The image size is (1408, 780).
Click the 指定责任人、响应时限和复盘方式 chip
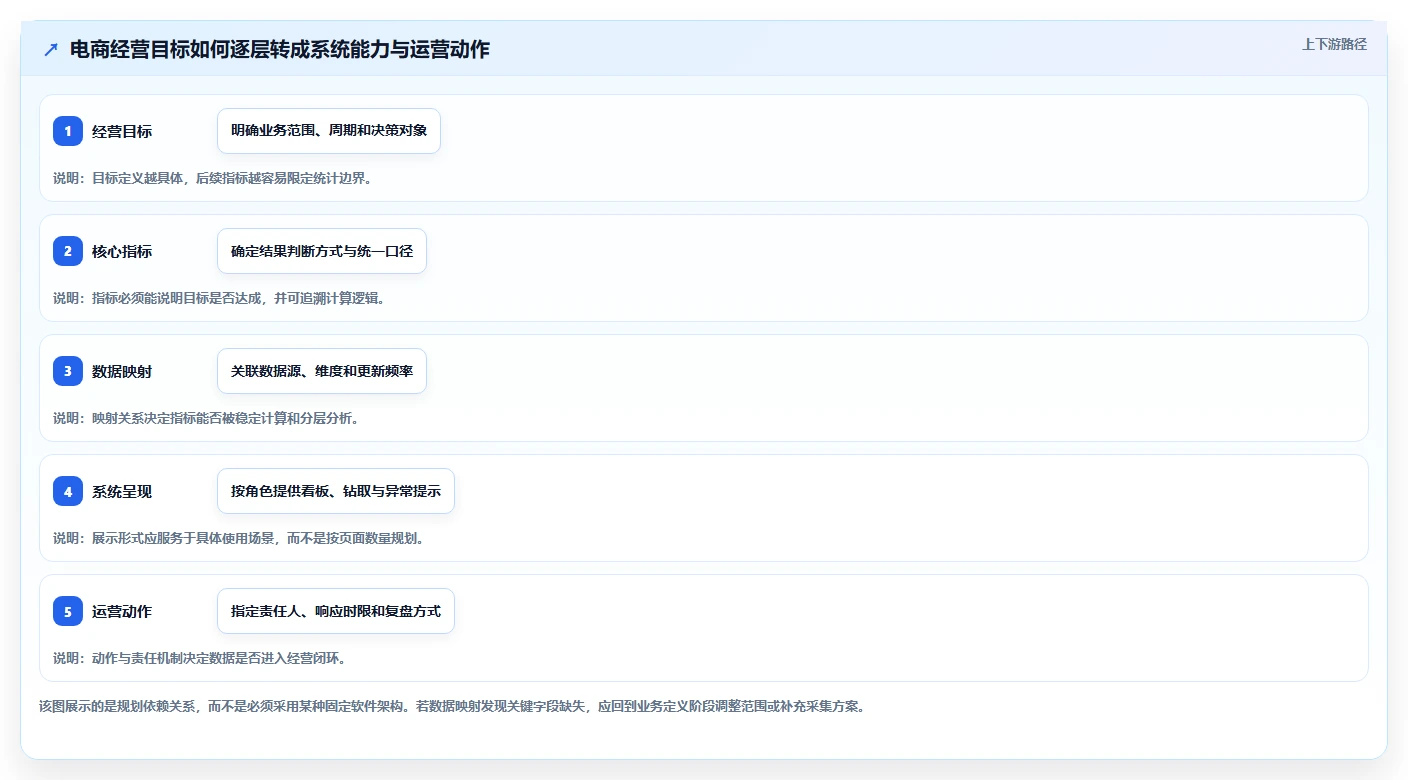(x=336, y=611)
